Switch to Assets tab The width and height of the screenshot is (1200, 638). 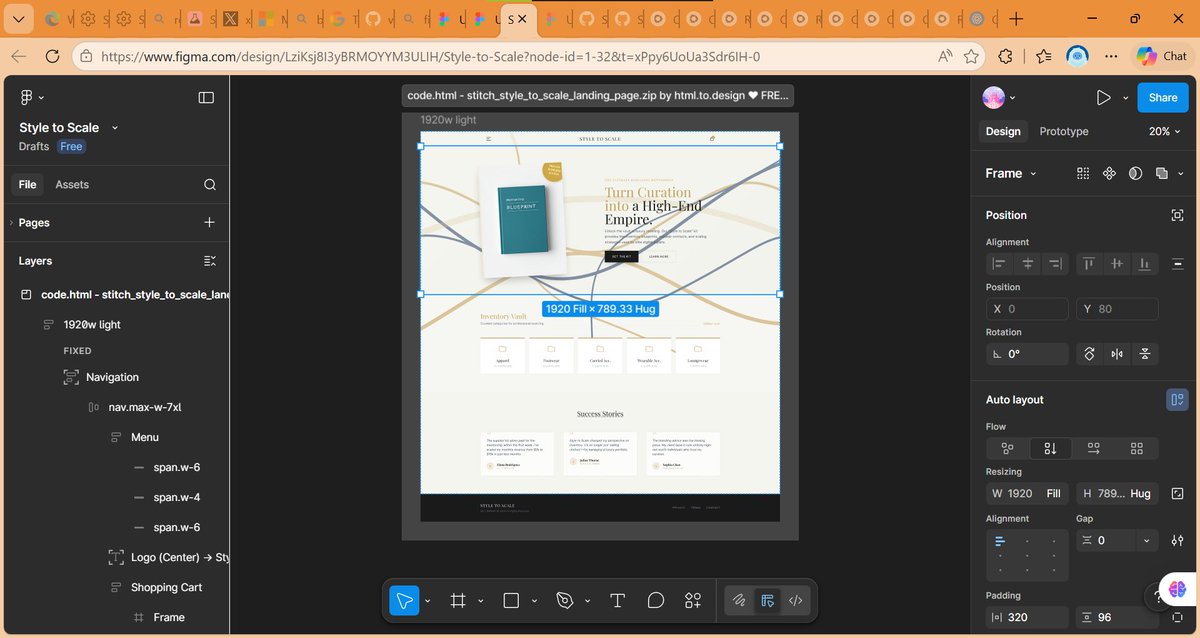pyautogui.click(x=72, y=184)
